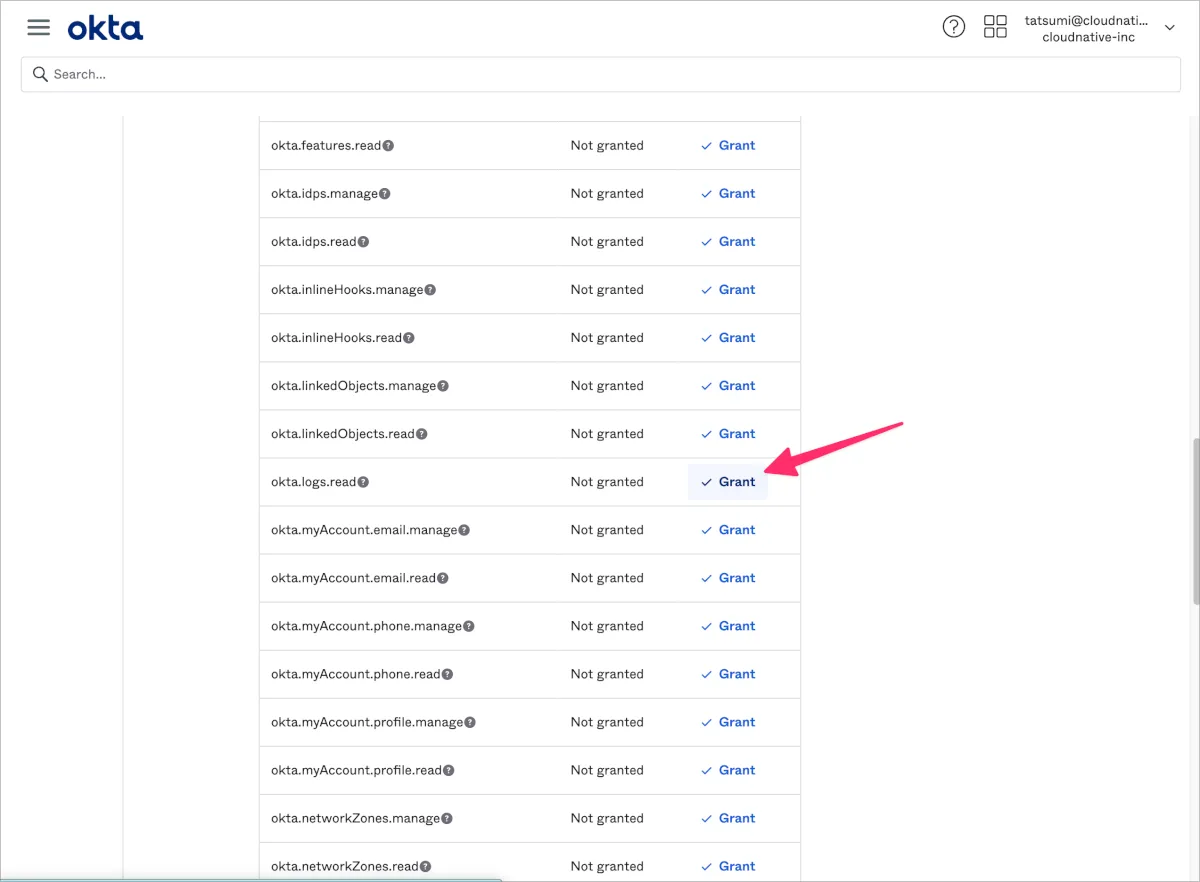
Task: Show help tooltip for okta.myAccount.profile.read
Action: coord(449,770)
